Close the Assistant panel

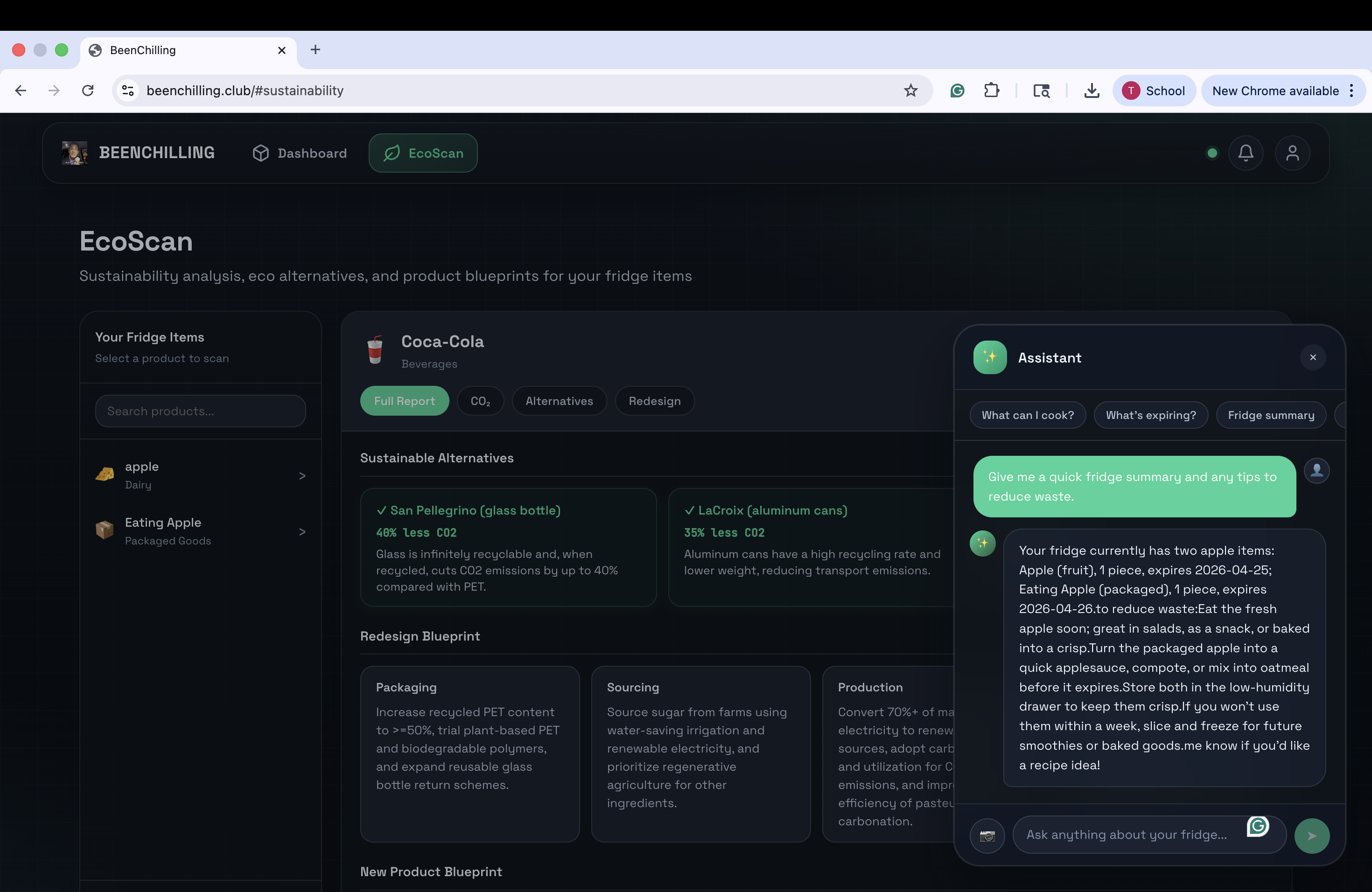pyautogui.click(x=1313, y=357)
